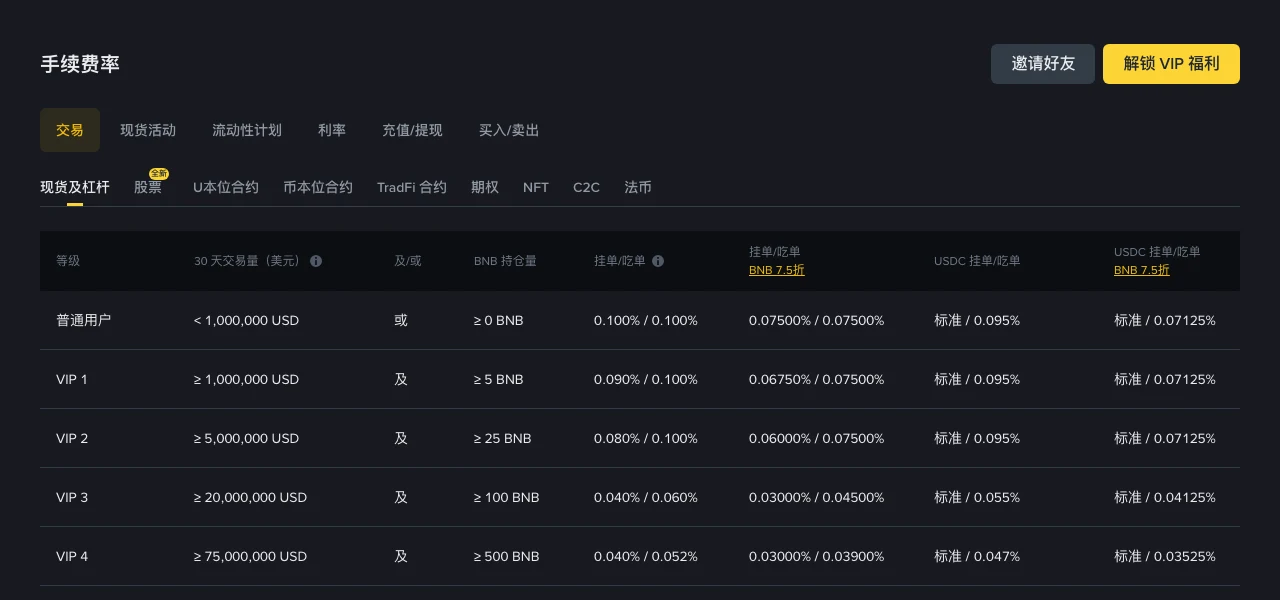This screenshot has height=600, width=1280.
Task: Switch to the 期权 sub-tab
Action: tap(485, 187)
